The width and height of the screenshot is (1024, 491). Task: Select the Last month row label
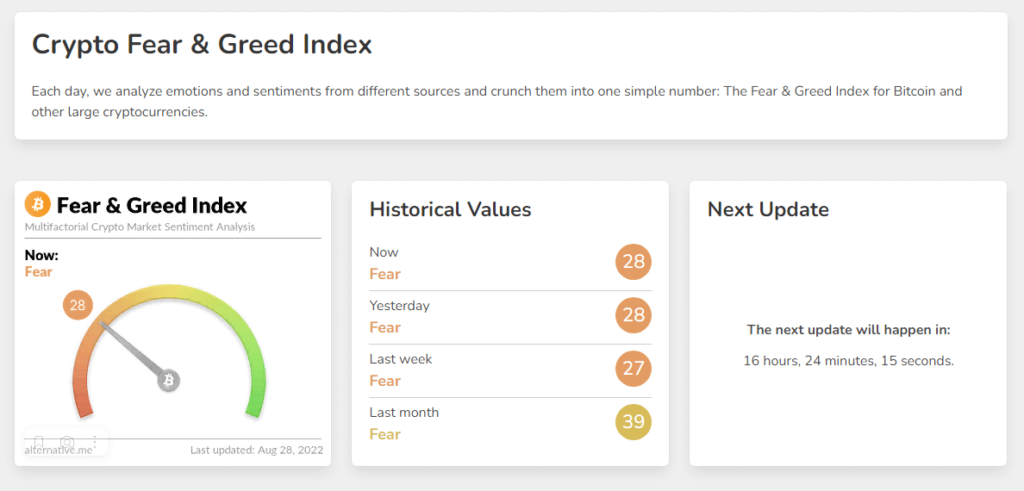[404, 412]
